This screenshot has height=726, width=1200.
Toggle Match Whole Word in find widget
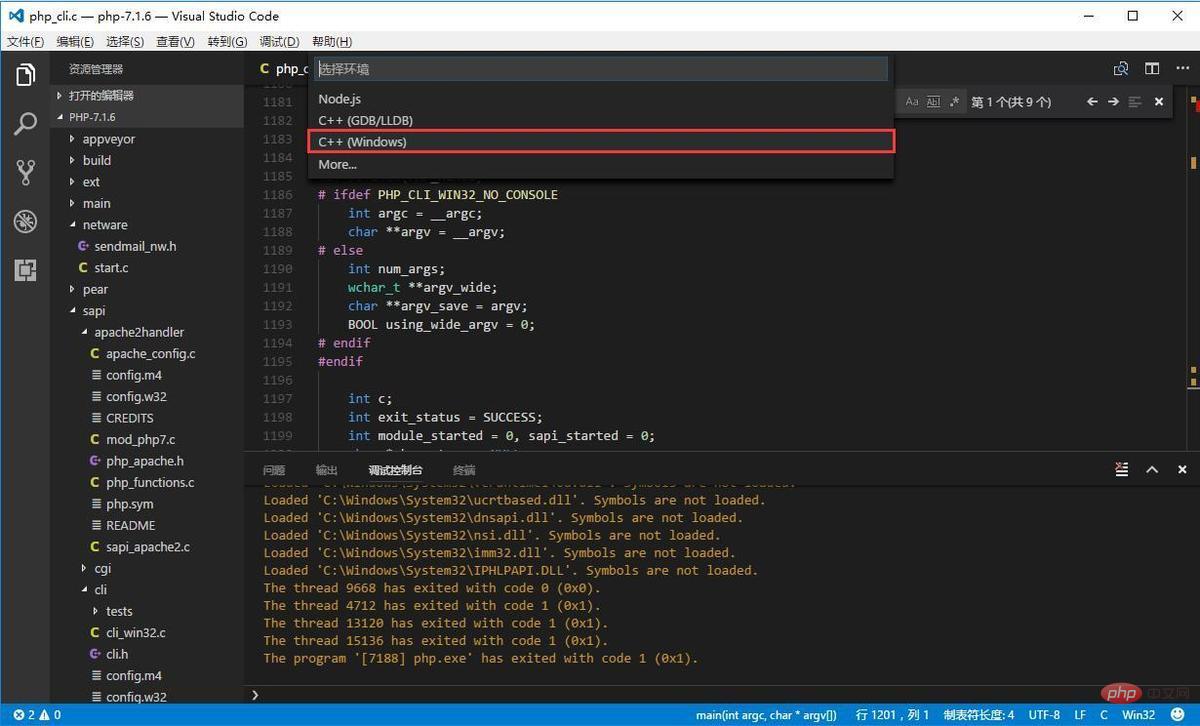click(933, 101)
